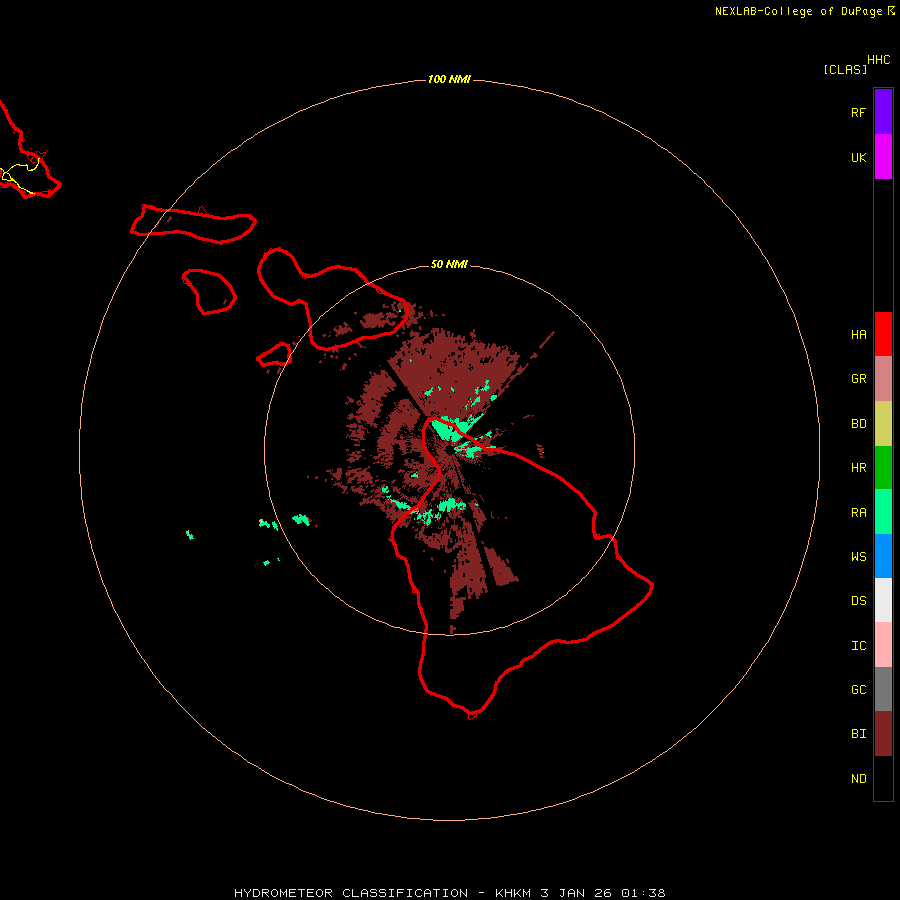Click the RA legend label

pyautogui.click(x=858, y=513)
